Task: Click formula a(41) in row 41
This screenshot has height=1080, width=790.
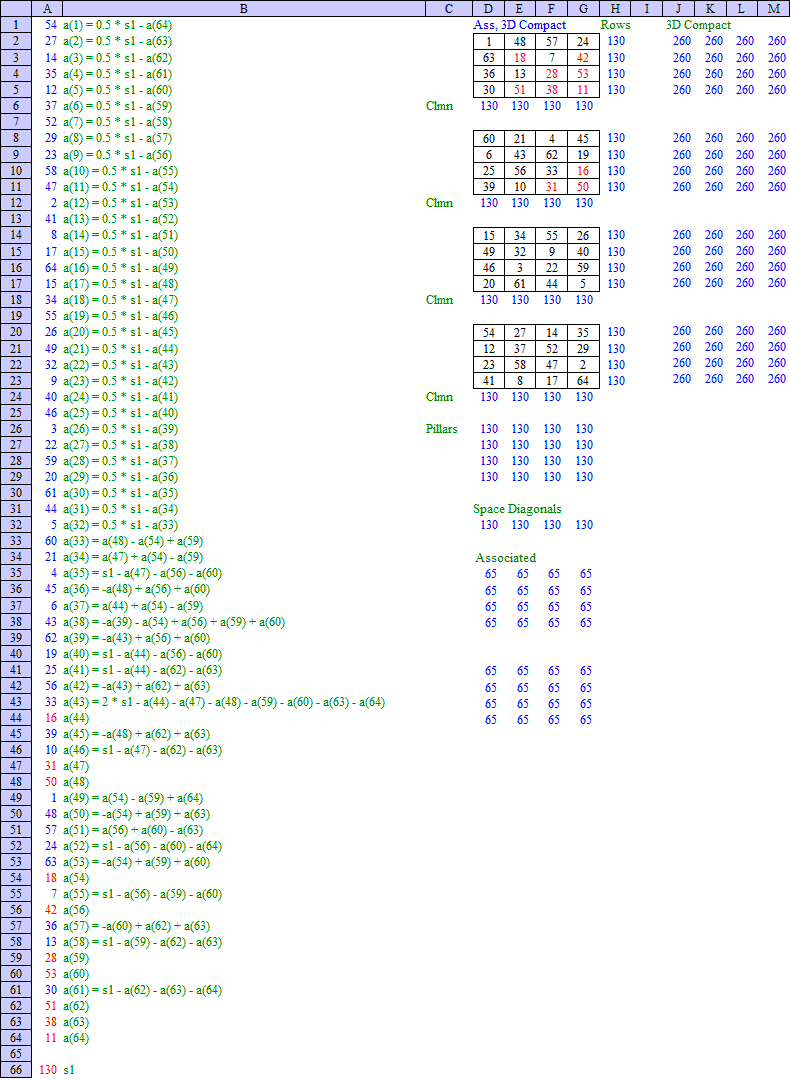Action: click(142, 670)
